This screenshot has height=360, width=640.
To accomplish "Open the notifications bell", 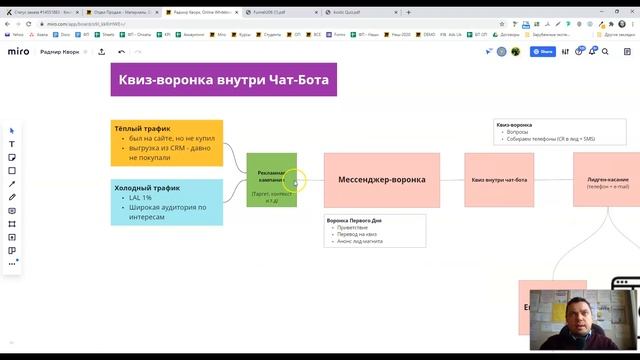I will point(592,51).
